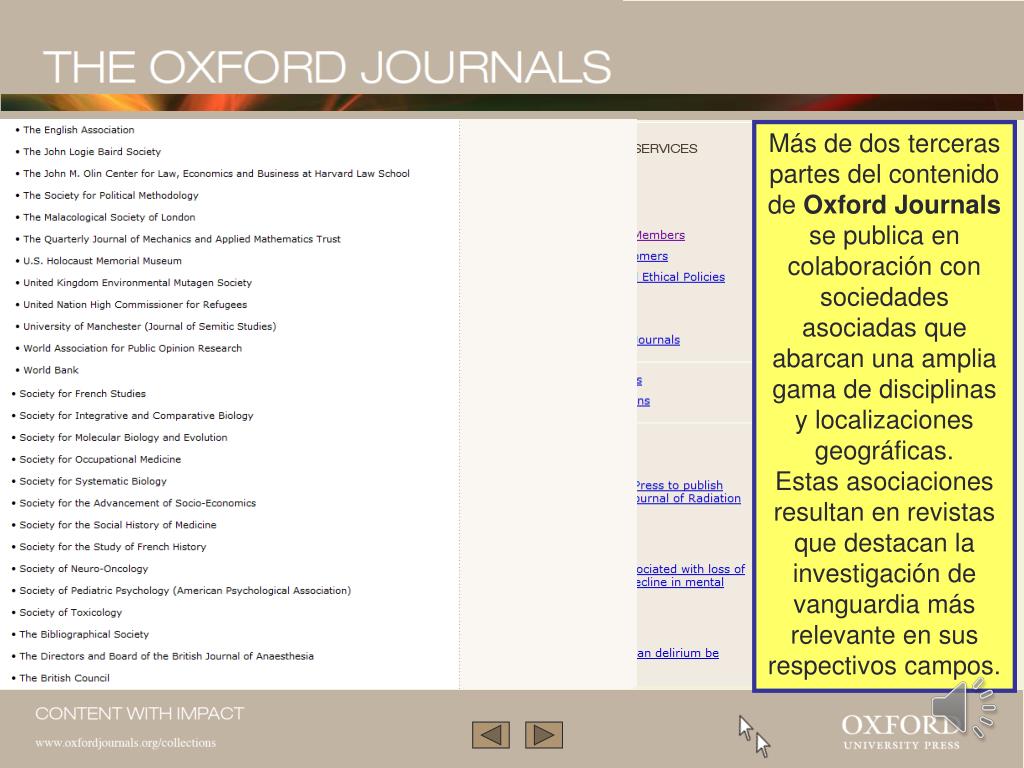Select The English Association entry
Image resolution: width=1024 pixels, height=768 pixels.
tap(78, 130)
